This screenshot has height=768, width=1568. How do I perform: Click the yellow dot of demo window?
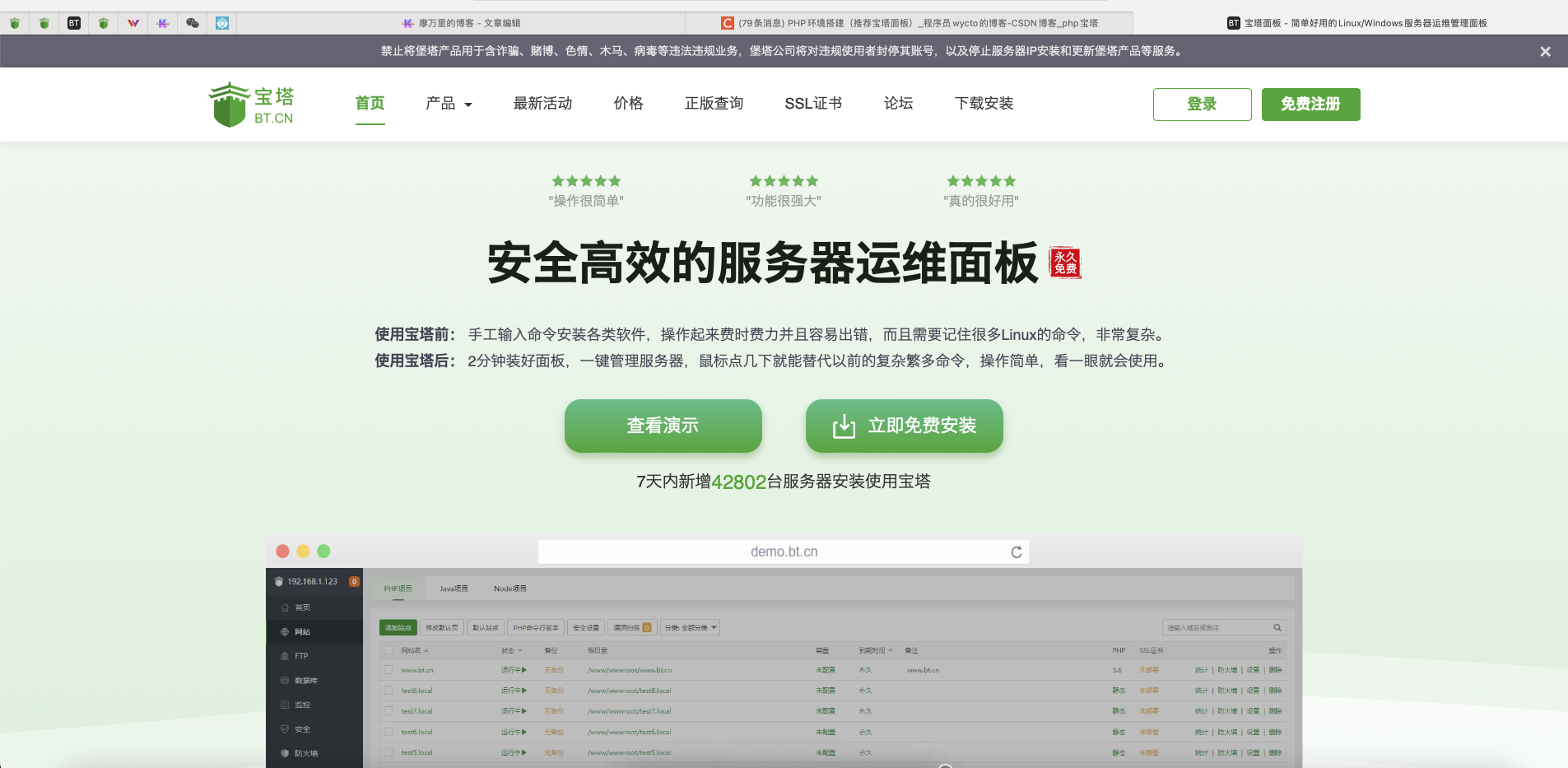point(303,552)
